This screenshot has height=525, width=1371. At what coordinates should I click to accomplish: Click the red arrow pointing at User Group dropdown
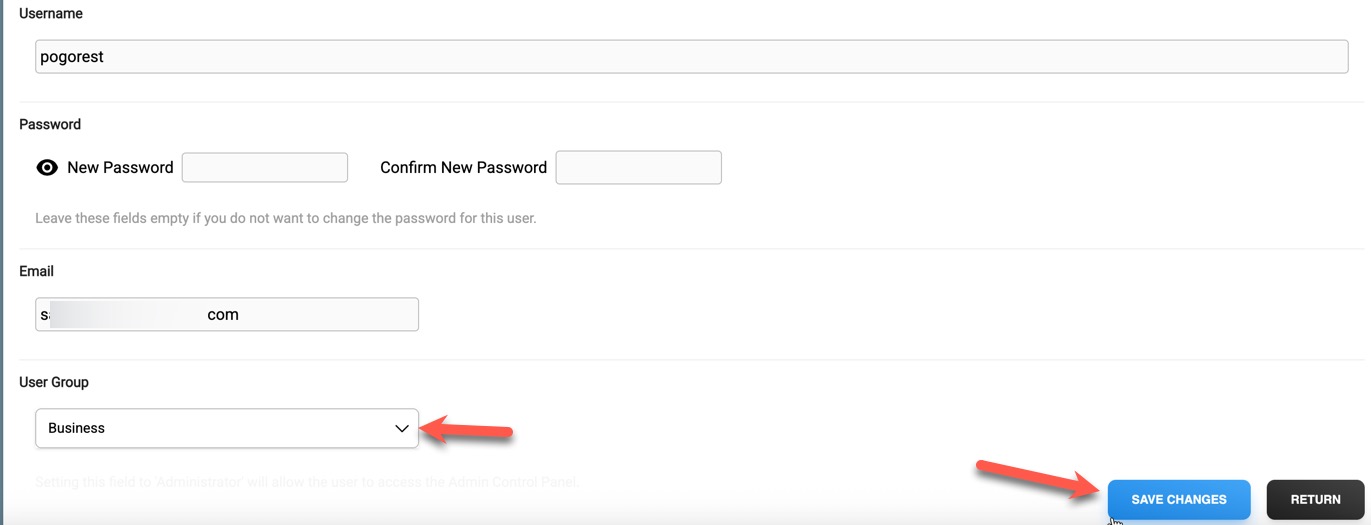click(x=468, y=431)
